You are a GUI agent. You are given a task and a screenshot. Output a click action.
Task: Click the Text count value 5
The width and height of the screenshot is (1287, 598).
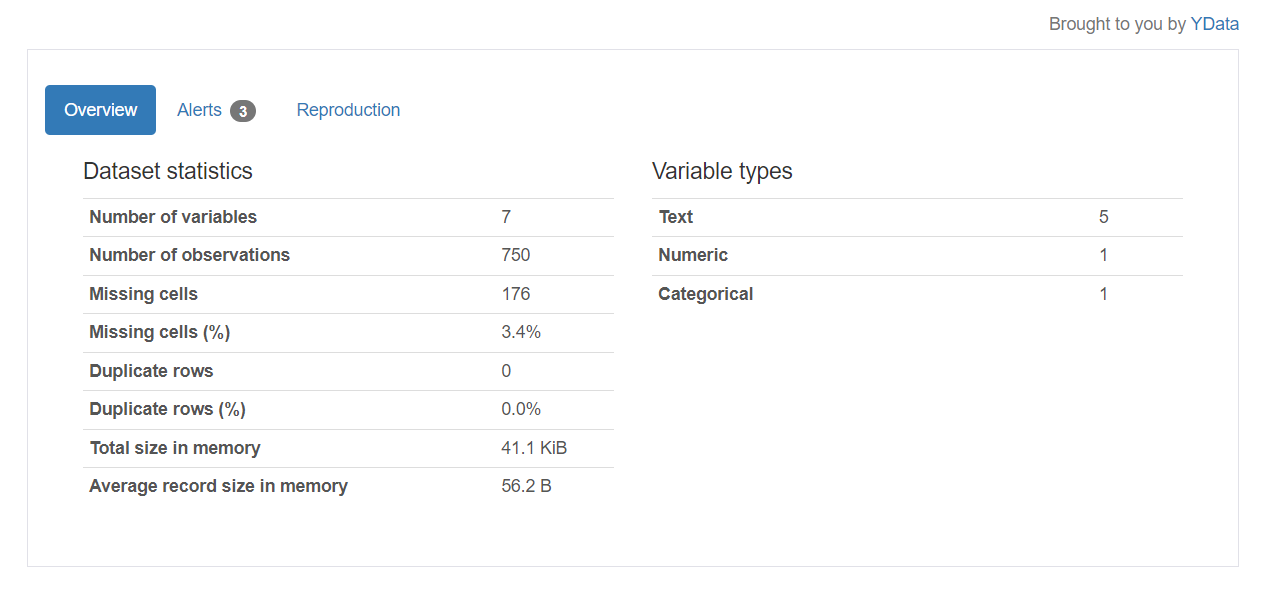point(1104,217)
